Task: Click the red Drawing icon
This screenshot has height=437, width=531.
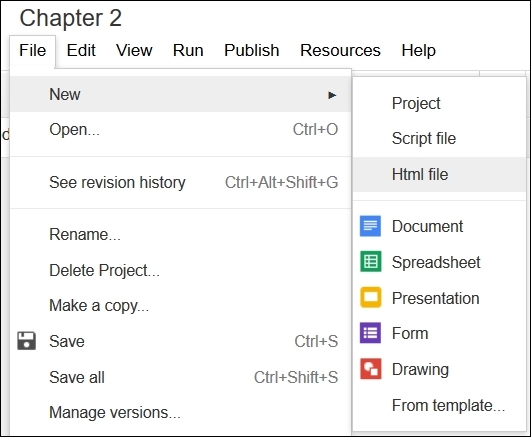Action: pos(370,369)
